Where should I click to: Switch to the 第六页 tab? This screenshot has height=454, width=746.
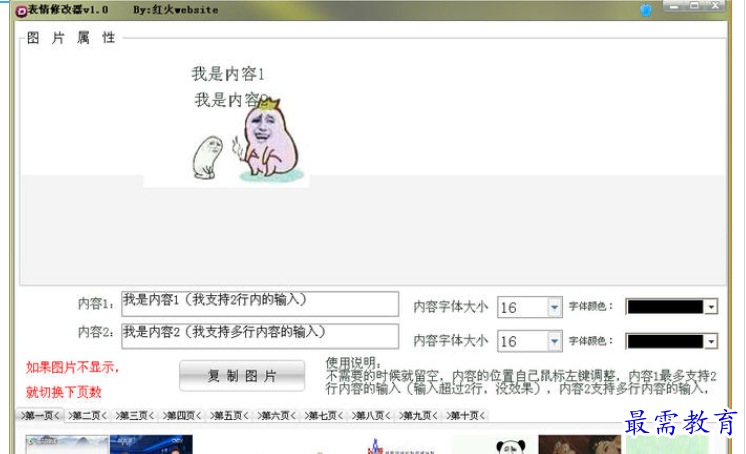click(276, 415)
